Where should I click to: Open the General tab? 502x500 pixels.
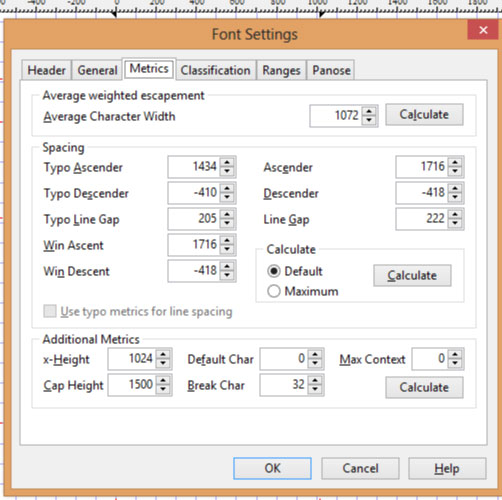pyautogui.click(x=97, y=70)
